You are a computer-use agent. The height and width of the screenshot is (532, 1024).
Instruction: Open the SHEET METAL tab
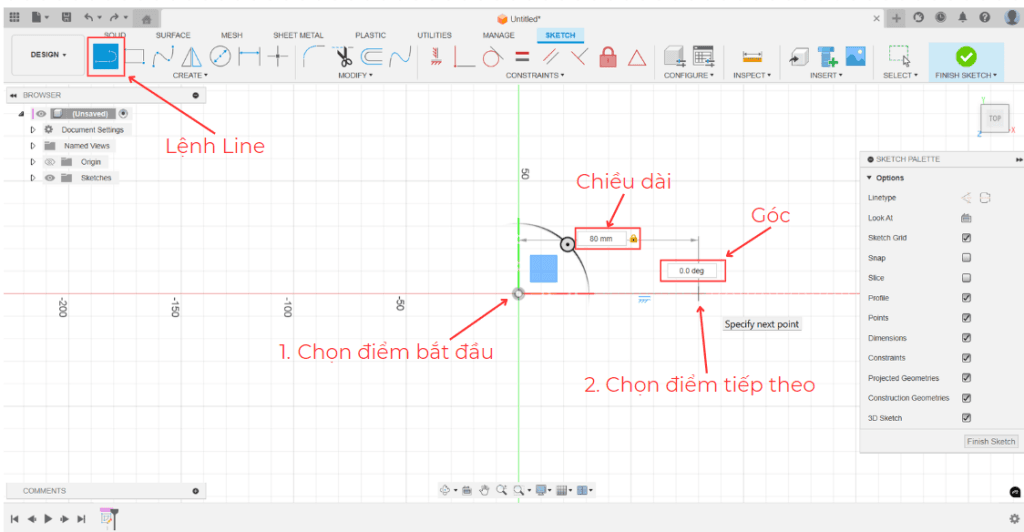coord(298,35)
